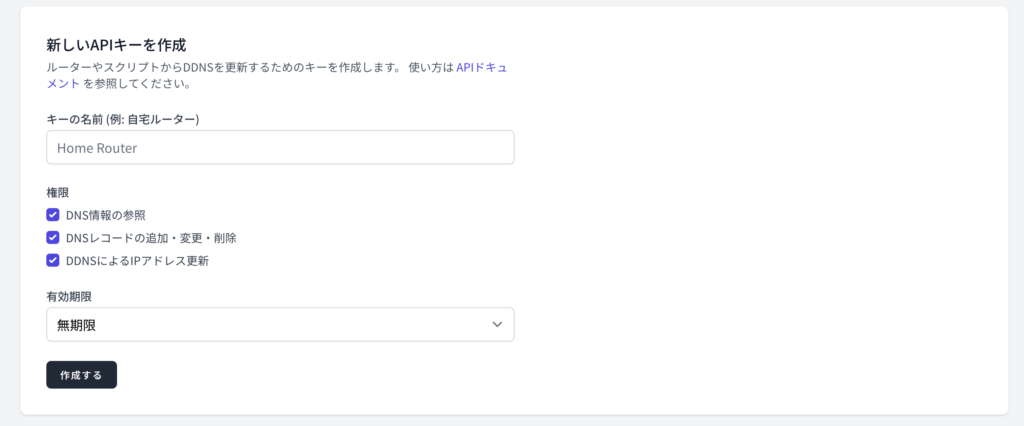This screenshot has height=426, width=1024.
Task: Click the 有効期限 field label
Action: tap(69, 296)
